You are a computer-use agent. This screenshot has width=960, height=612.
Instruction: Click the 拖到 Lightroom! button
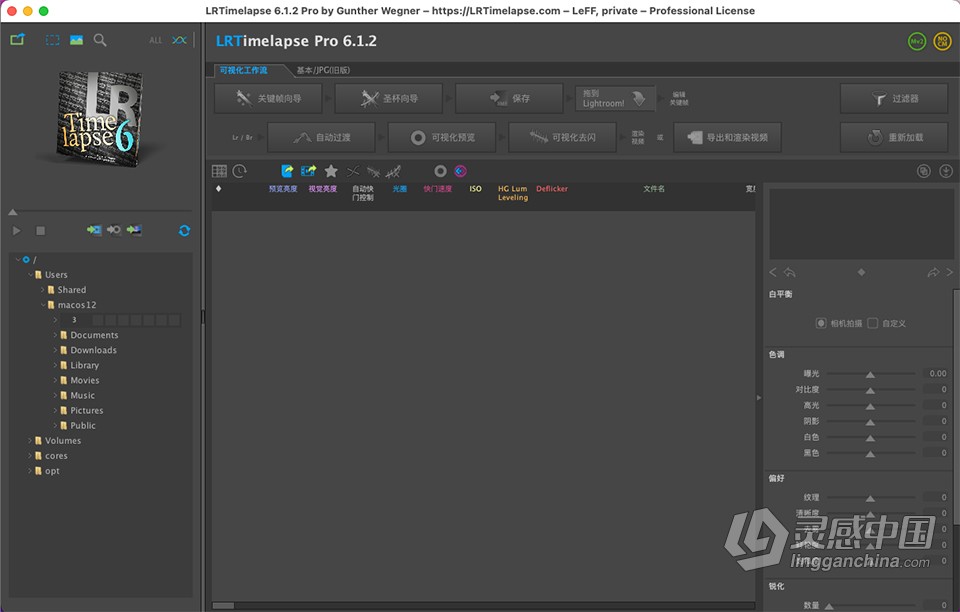(615, 99)
